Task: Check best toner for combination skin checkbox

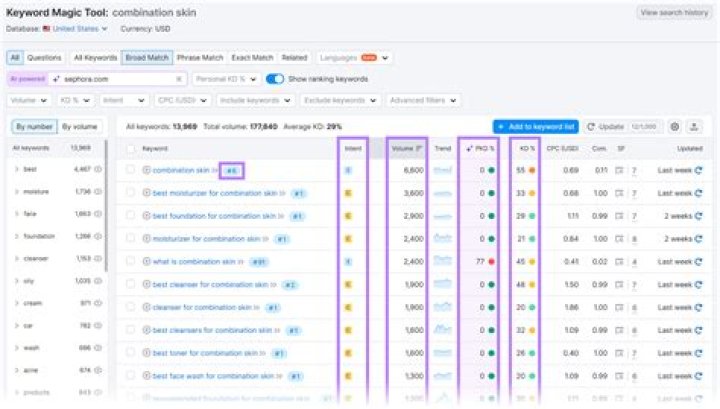Action: click(x=131, y=353)
